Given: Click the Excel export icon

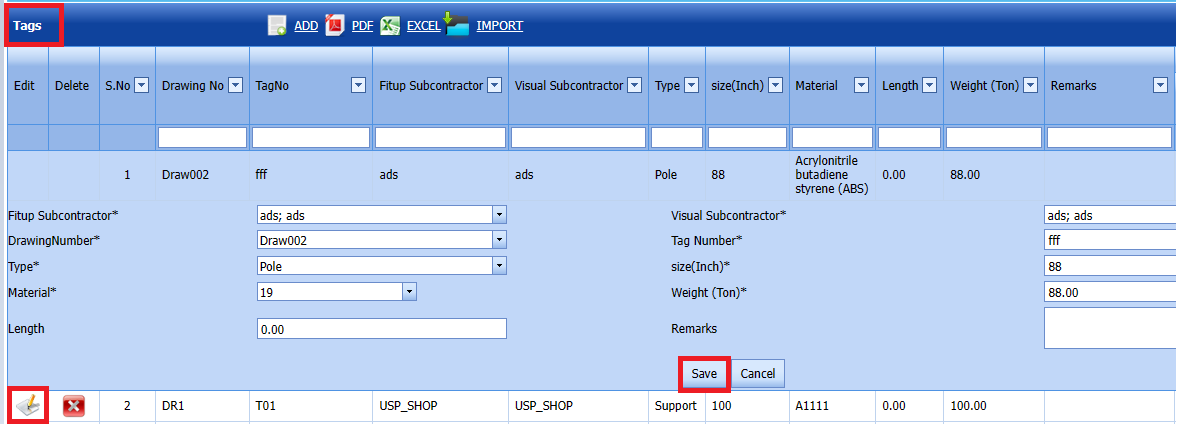Looking at the screenshot, I should click(x=390, y=26).
